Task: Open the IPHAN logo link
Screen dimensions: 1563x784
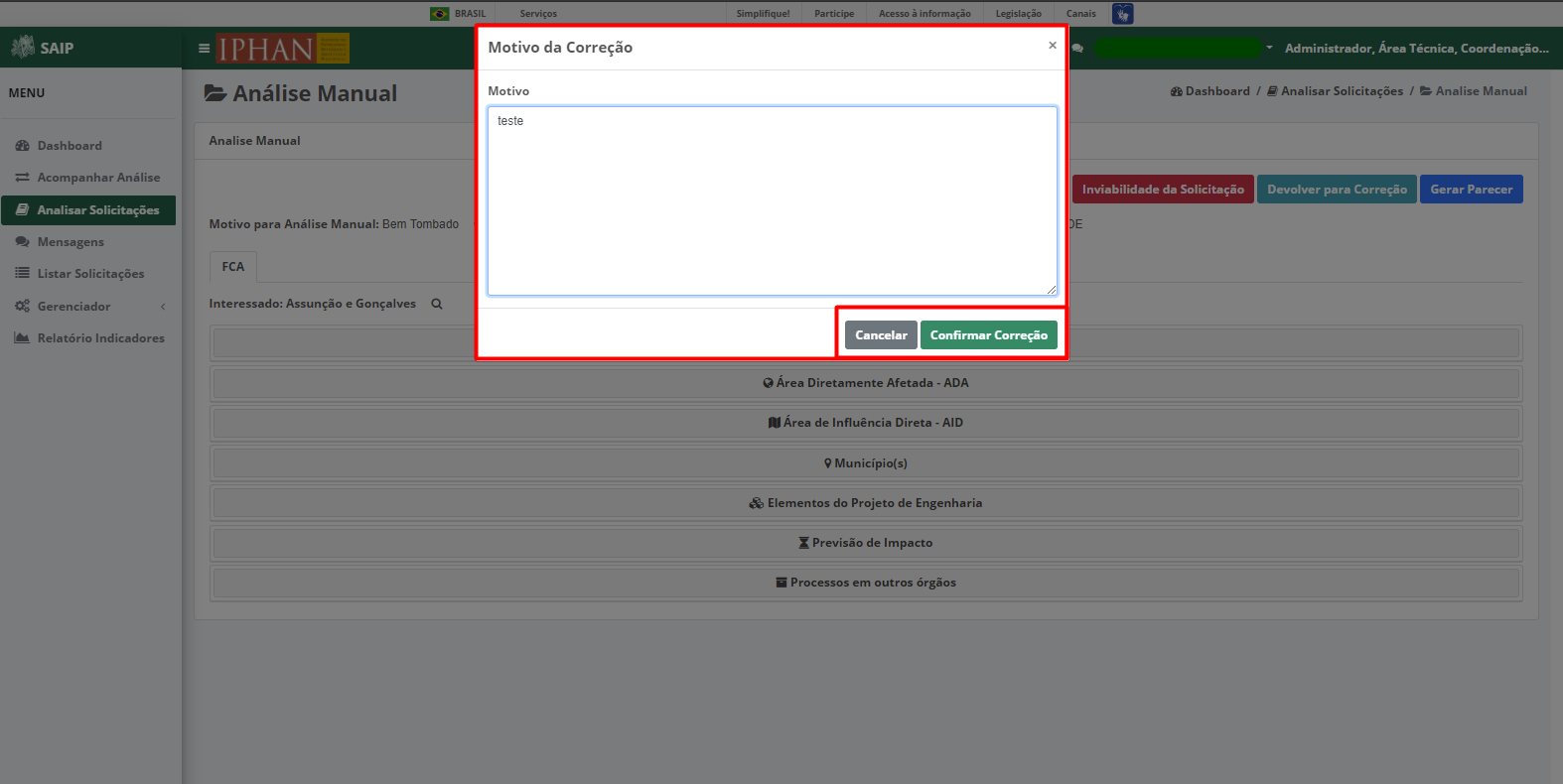Action: tap(282, 49)
